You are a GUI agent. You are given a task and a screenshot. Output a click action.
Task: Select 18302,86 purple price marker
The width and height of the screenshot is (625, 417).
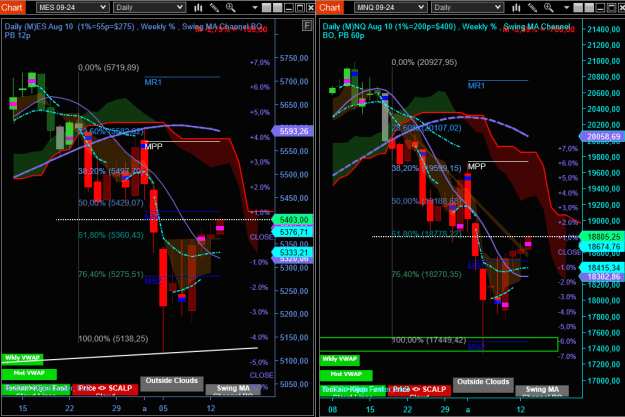point(602,277)
